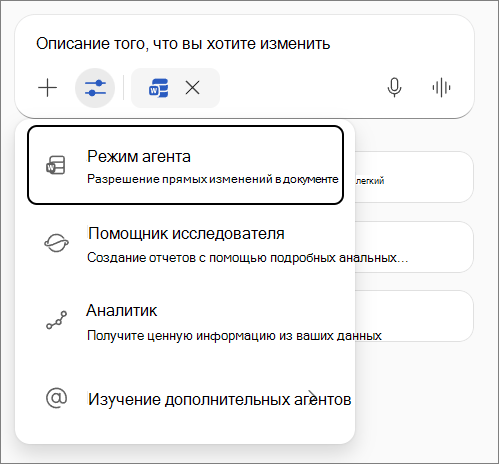Screen dimensions: 499x464
Task: Click the microphone dictation icon
Action: (x=394, y=88)
